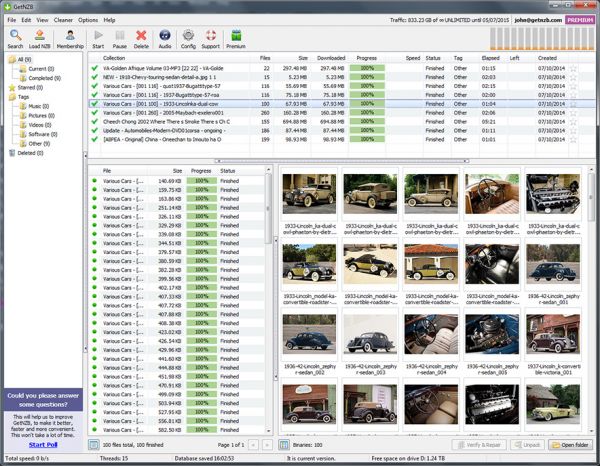Click the green Premium gift icon

(x=236, y=38)
